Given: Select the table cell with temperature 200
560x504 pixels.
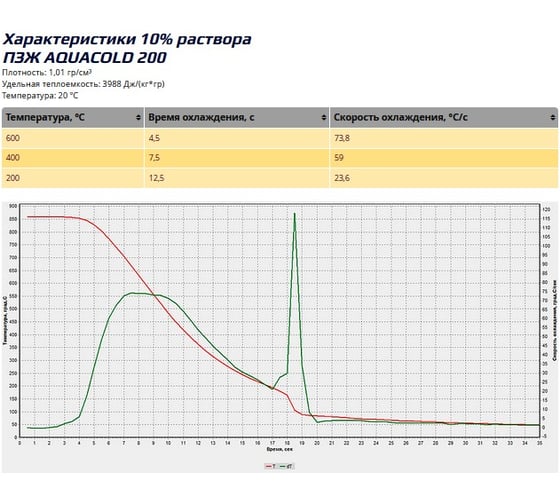Looking at the screenshot, I should coord(73,178).
